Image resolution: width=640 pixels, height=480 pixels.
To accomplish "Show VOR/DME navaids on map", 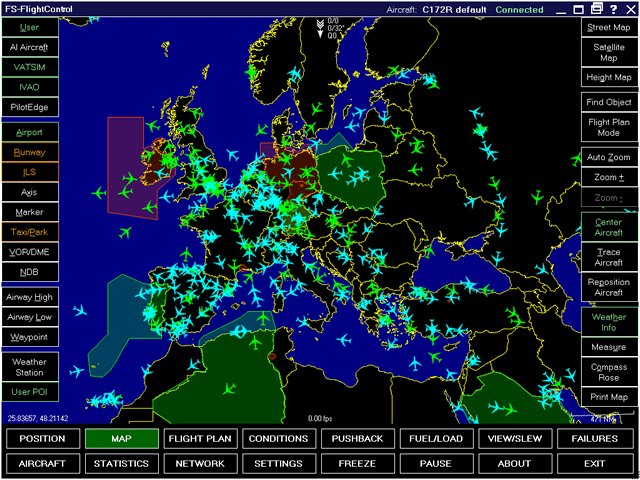I will (29, 251).
